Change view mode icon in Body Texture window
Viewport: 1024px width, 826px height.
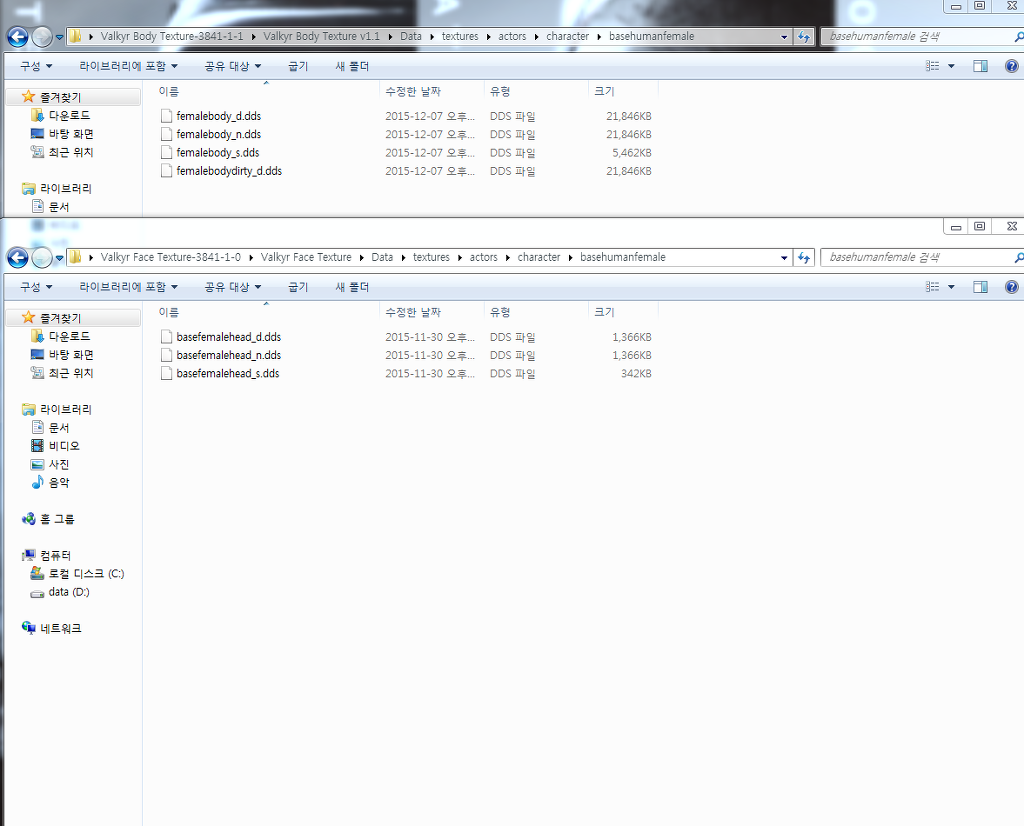933,66
